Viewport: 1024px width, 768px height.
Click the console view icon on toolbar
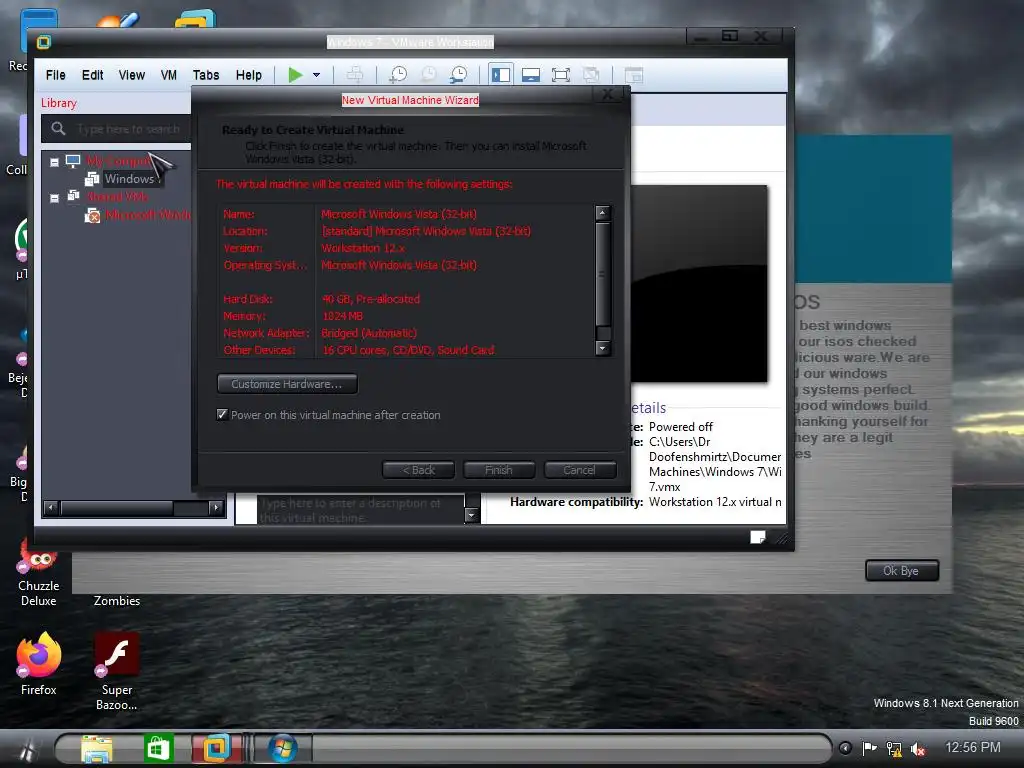(633, 75)
